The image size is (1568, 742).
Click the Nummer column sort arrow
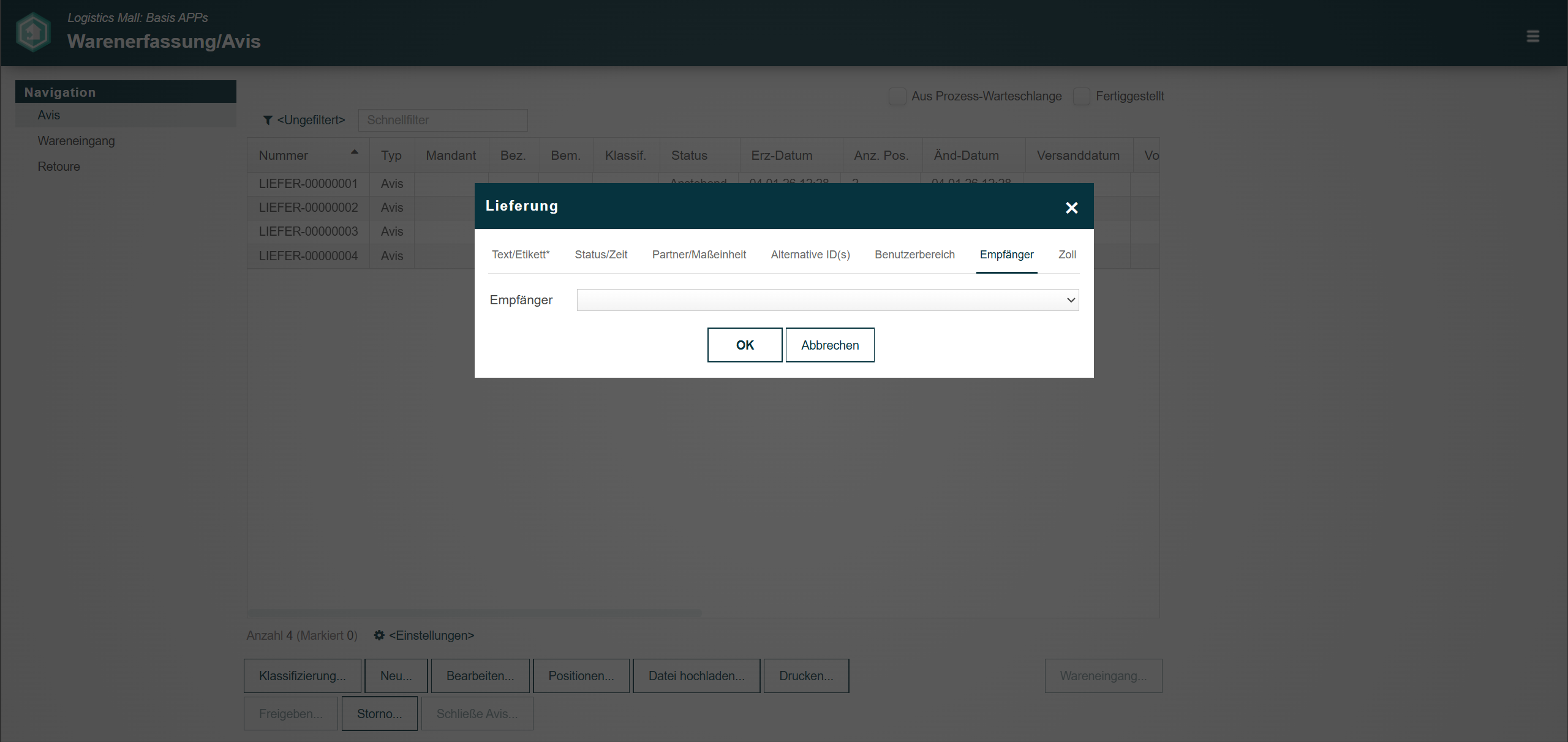[354, 152]
